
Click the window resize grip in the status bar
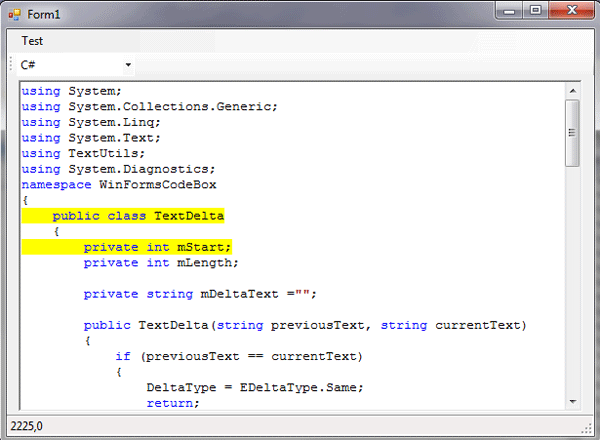point(586,429)
